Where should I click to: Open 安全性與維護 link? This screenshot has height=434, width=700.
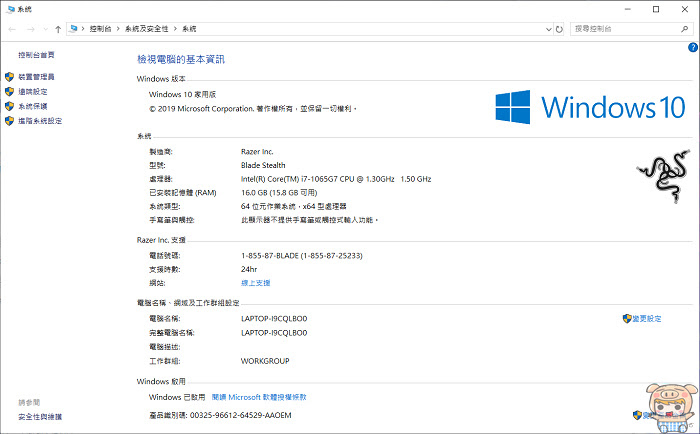coord(40,417)
